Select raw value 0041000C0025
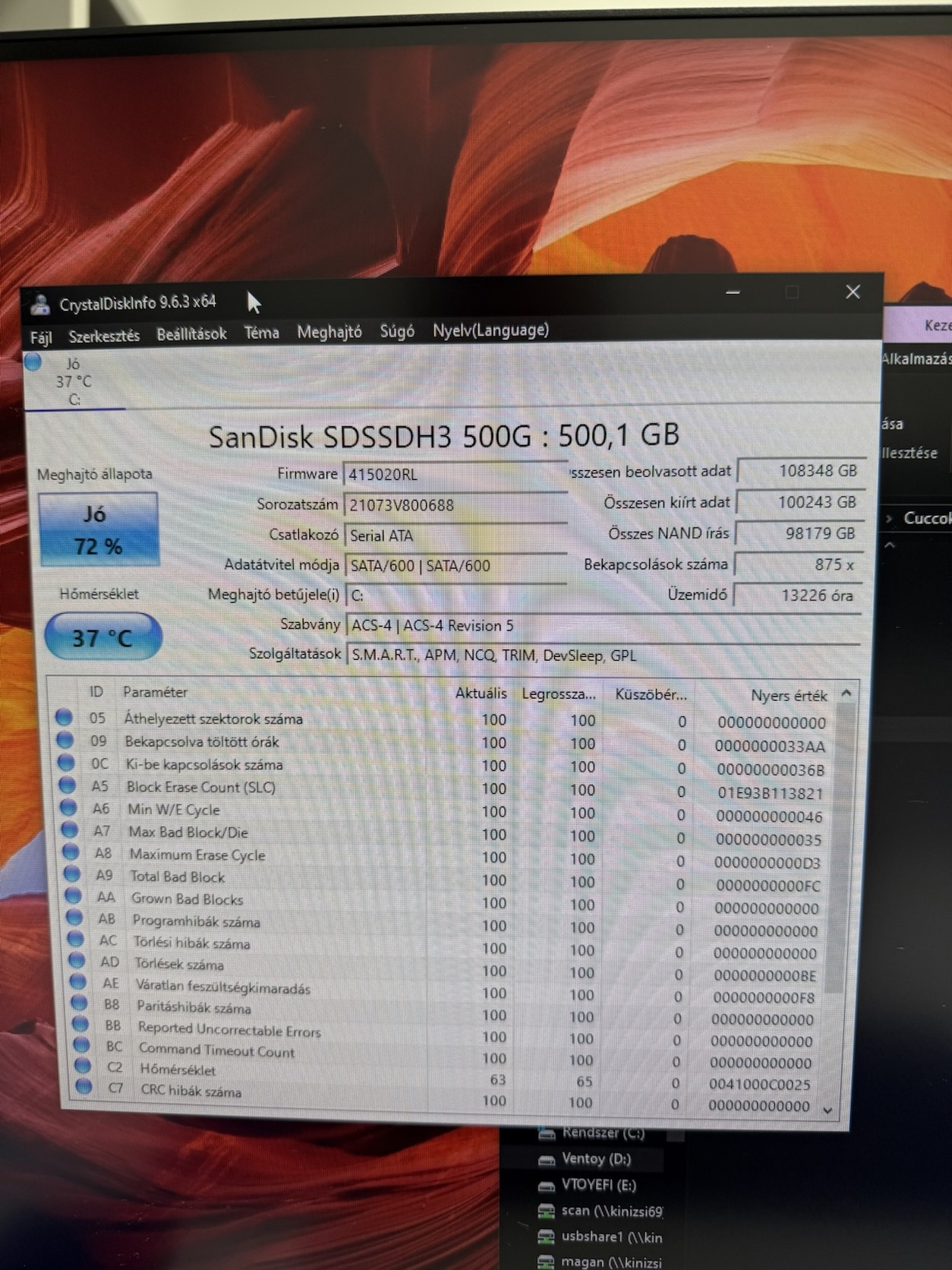 click(x=760, y=1084)
